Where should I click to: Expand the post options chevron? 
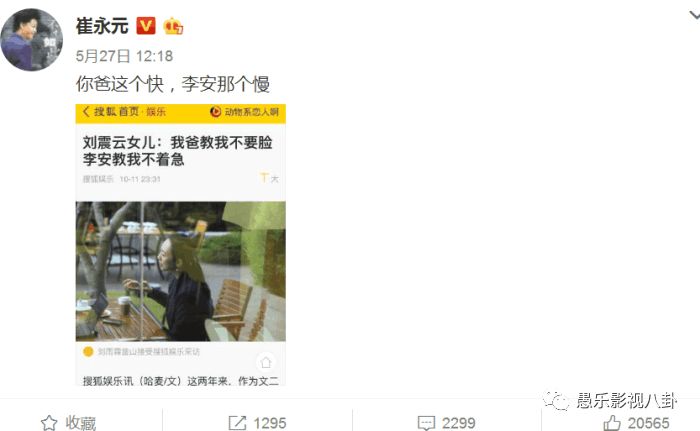[x=694, y=16]
